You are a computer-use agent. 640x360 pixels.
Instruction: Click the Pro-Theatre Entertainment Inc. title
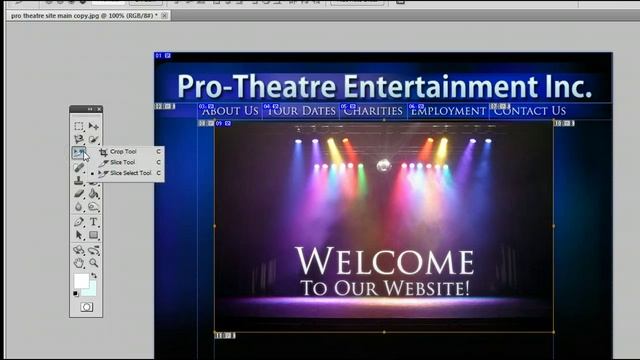tap(384, 86)
